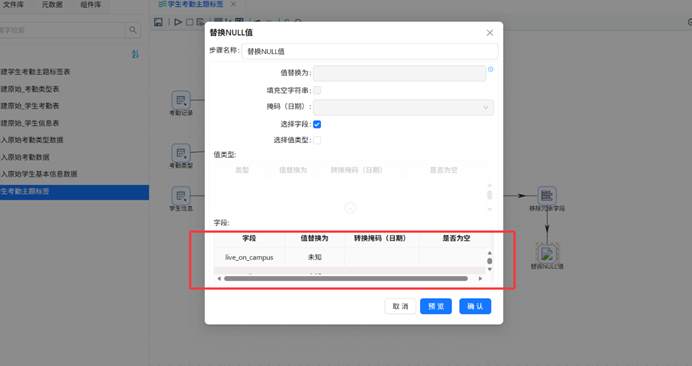Open 建原始_学生考勤表 in the sidebar list
Viewport: 692px width, 366px height.
point(30,106)
